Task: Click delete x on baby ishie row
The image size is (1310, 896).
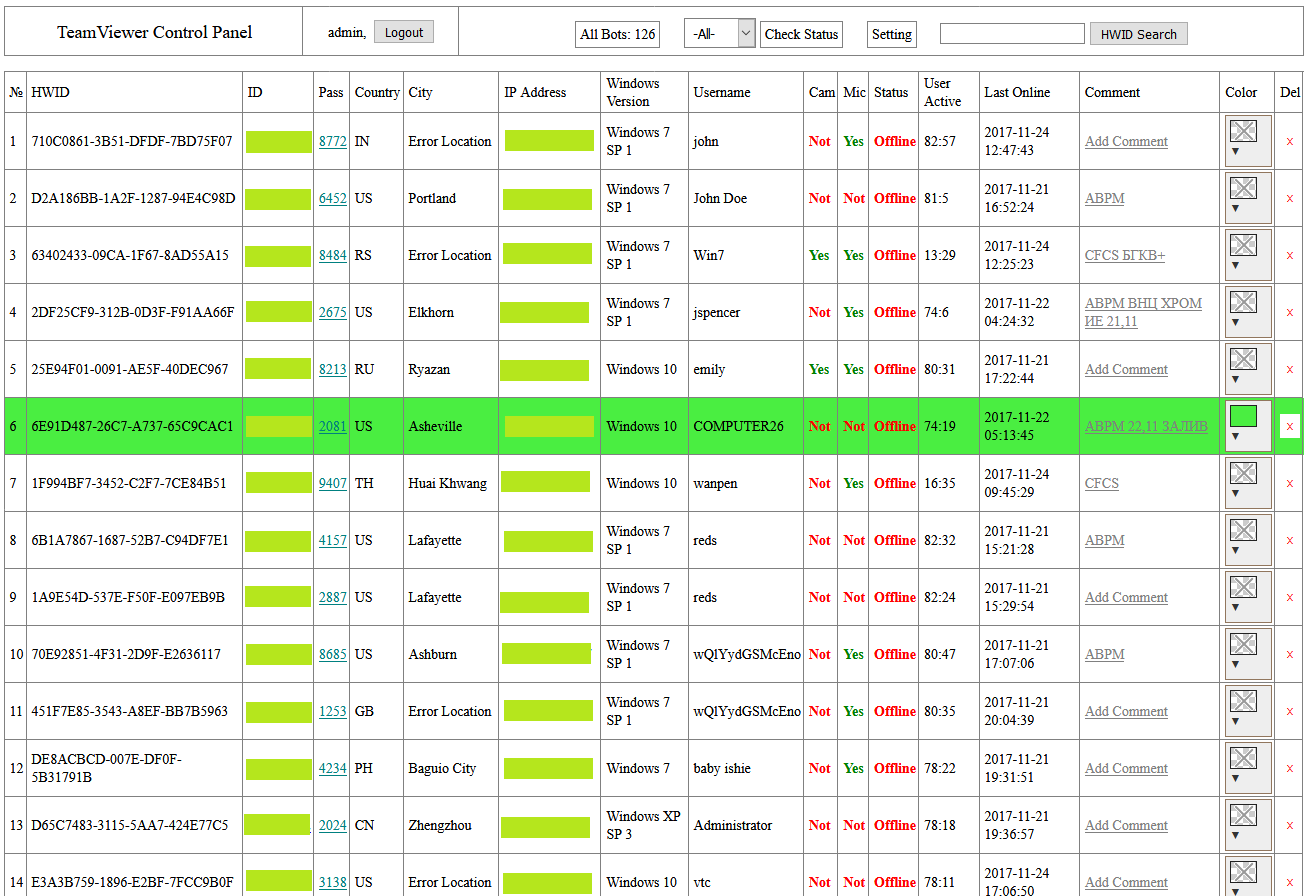Action: coord(1289,768)
